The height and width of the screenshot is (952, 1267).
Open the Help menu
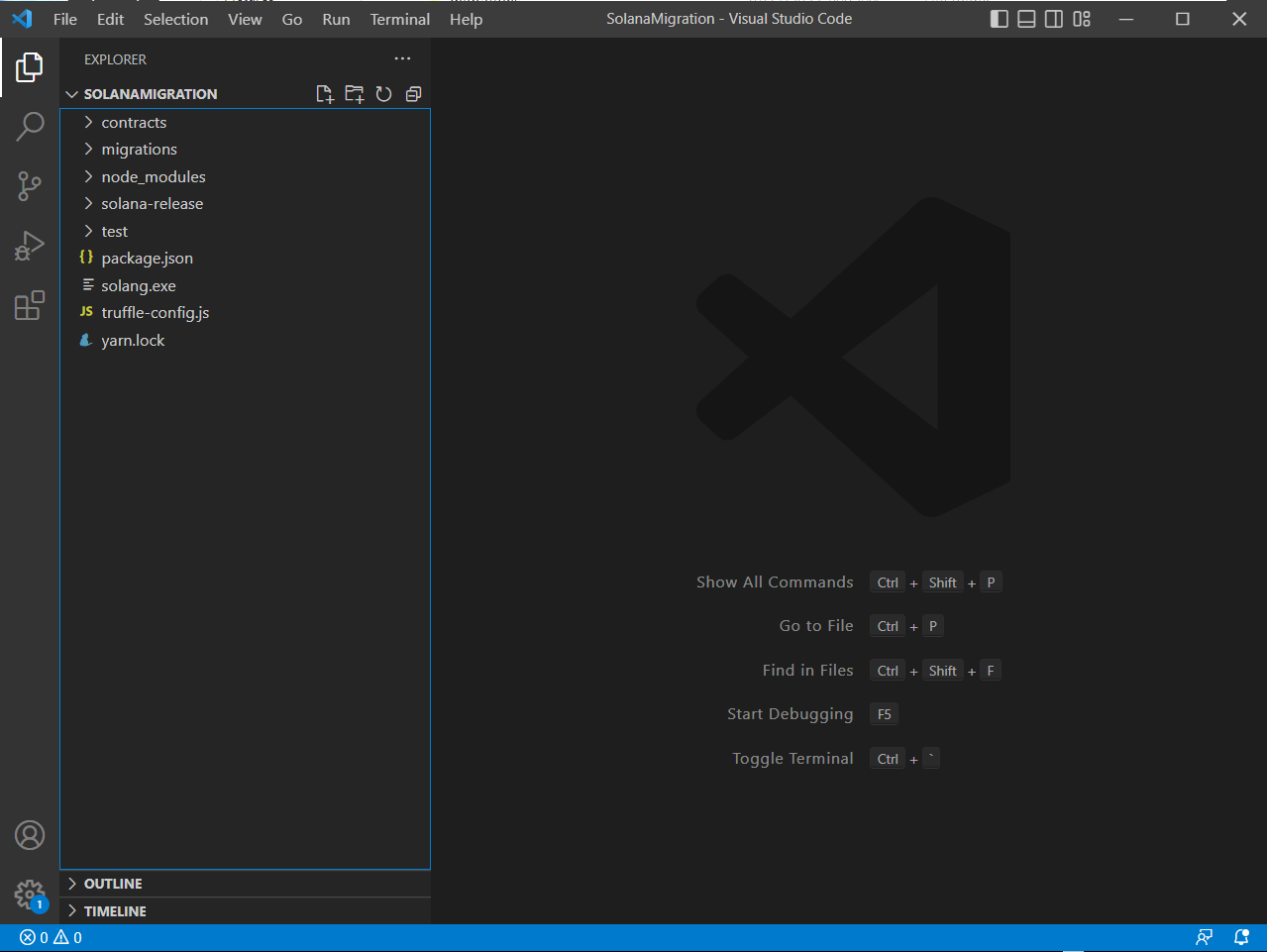pos(467,19)
